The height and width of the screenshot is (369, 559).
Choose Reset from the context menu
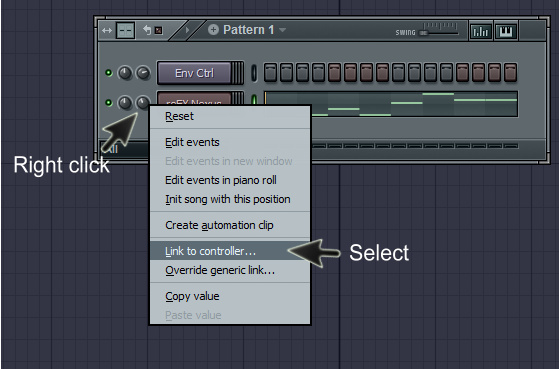click(230, 116)
